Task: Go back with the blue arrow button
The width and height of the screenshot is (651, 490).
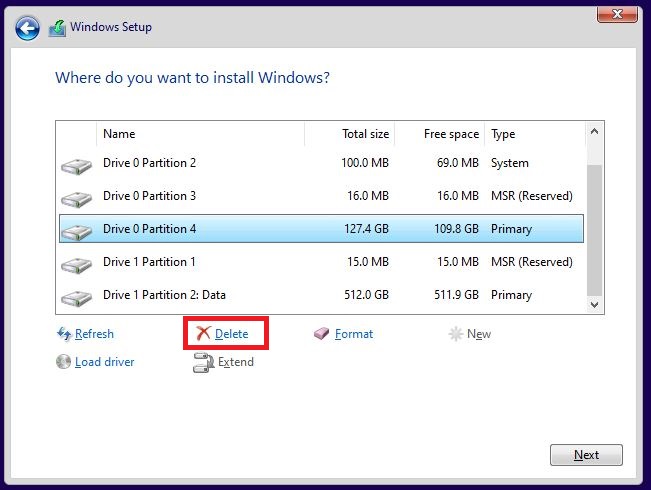Action: [x=27, y=29]
